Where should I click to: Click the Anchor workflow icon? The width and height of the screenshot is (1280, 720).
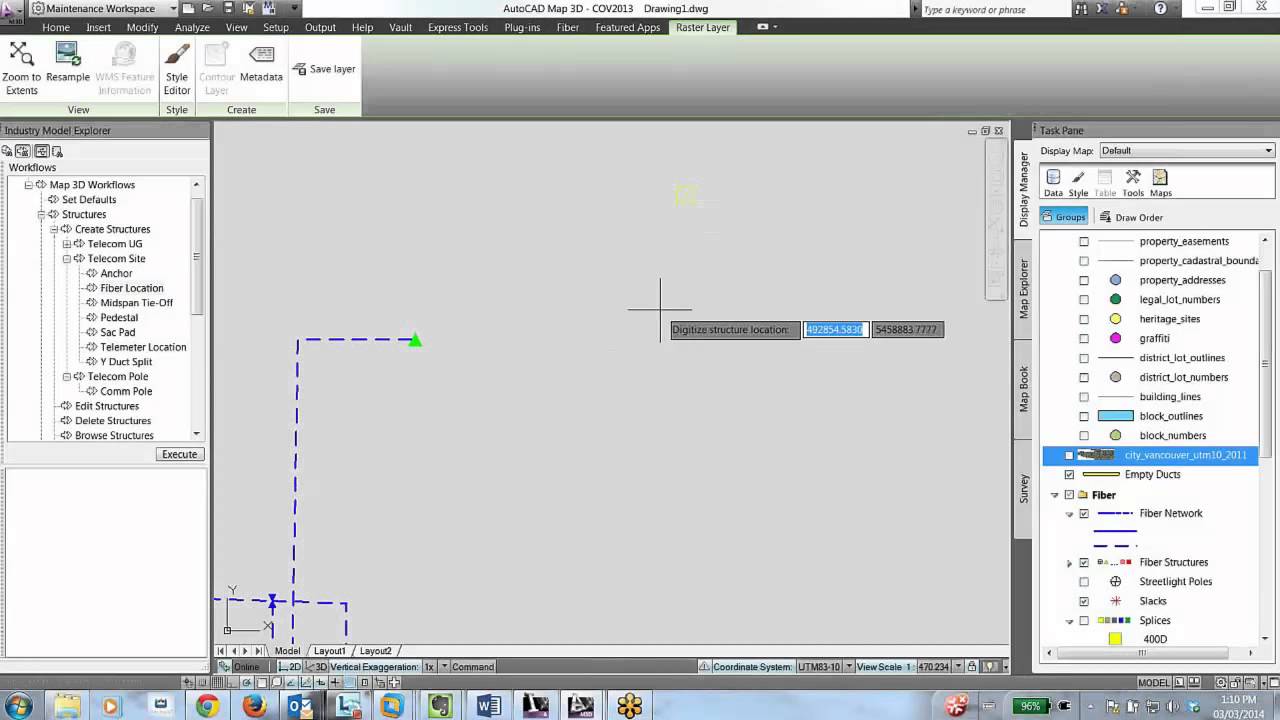(x=92, y=273)
